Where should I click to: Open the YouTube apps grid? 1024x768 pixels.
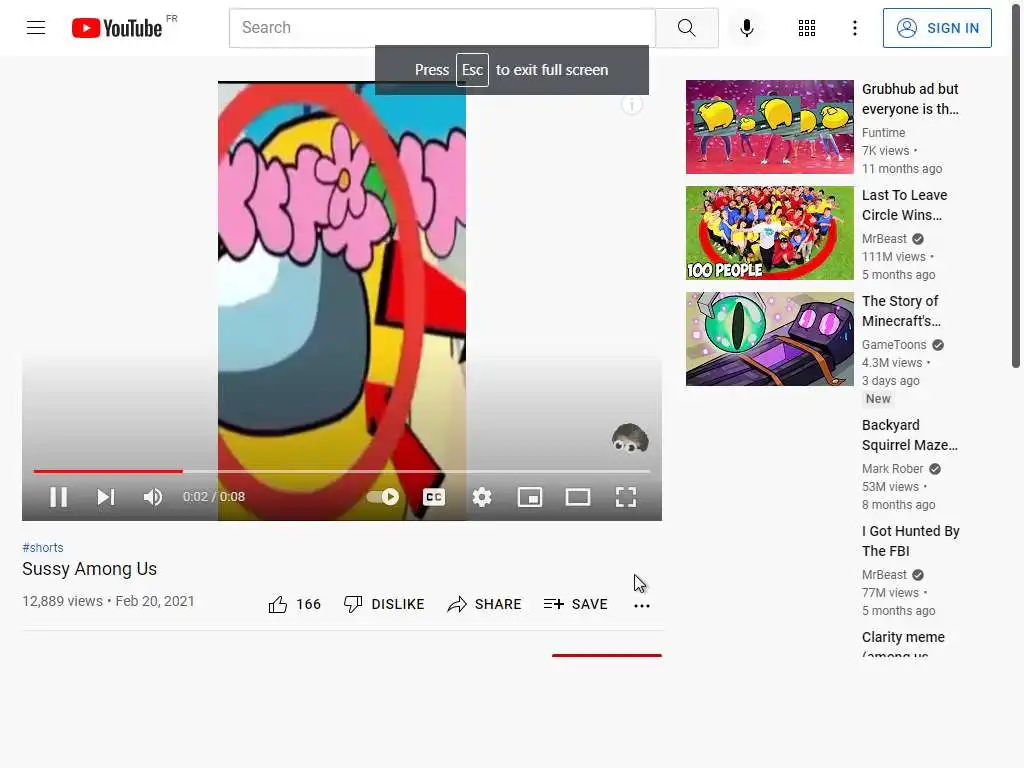[807, 27]
